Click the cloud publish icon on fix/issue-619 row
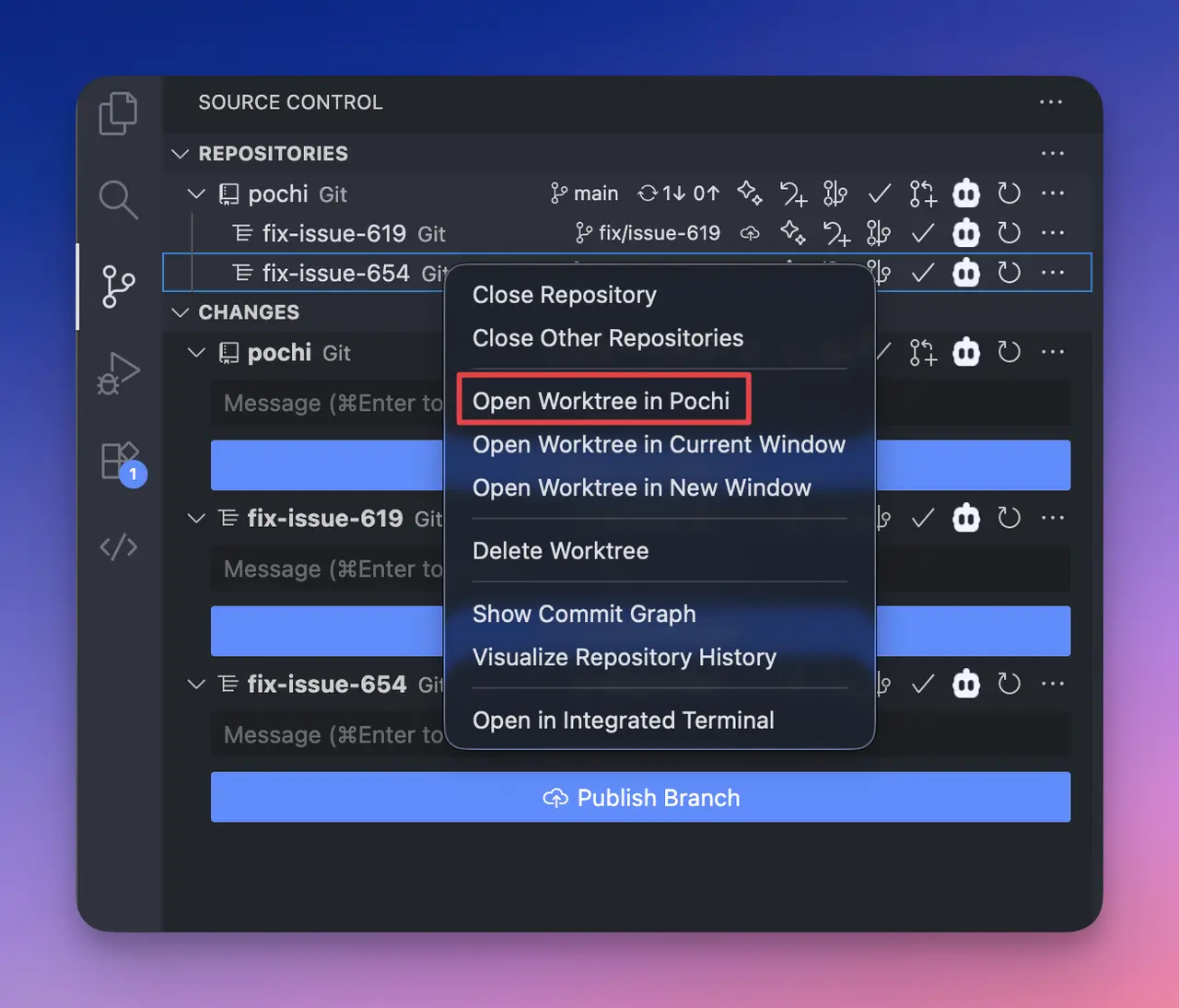Screen dimensions: 1179x1008 (x=750, y=233)
